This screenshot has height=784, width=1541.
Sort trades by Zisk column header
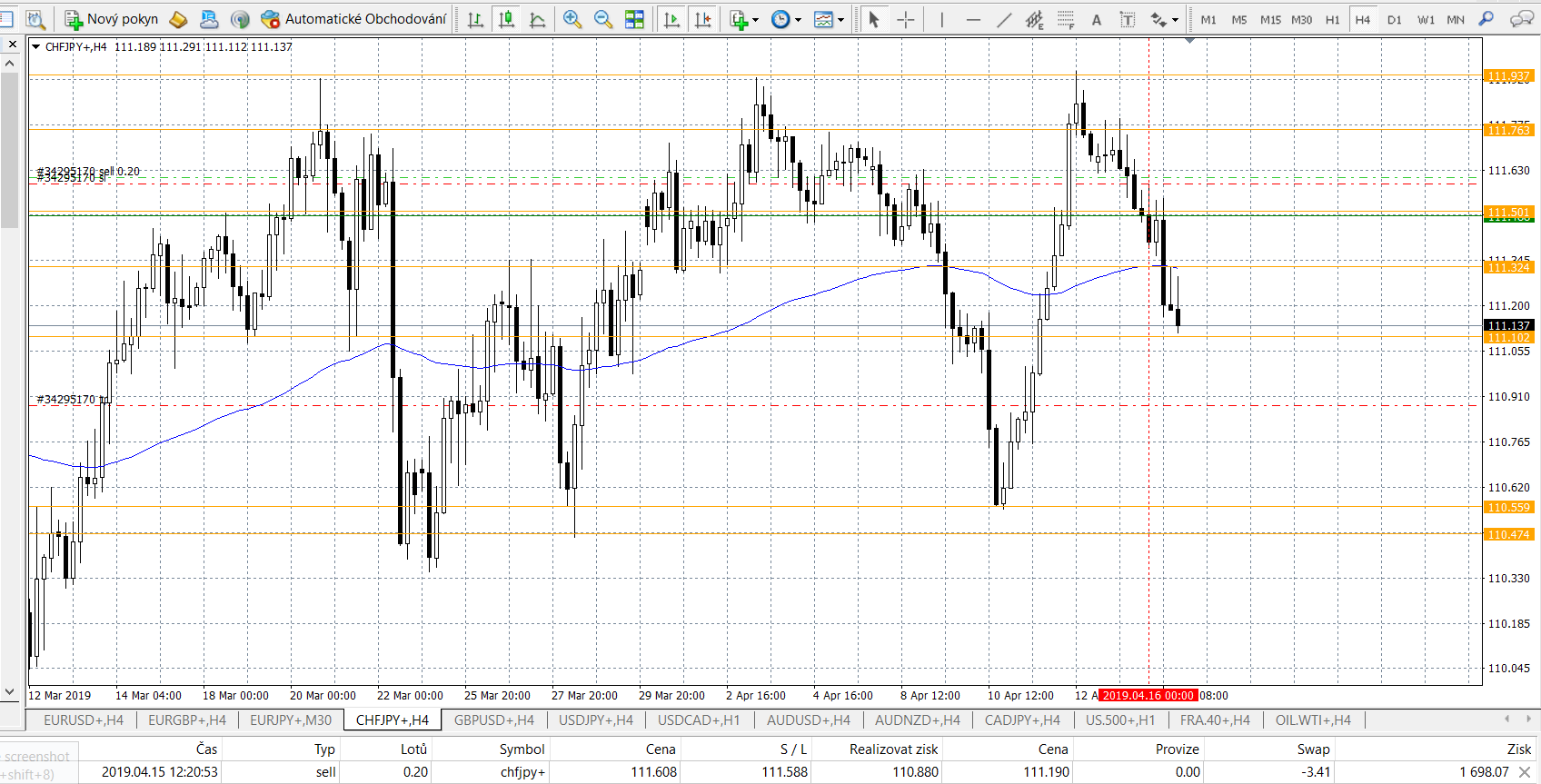[1519, 749]
